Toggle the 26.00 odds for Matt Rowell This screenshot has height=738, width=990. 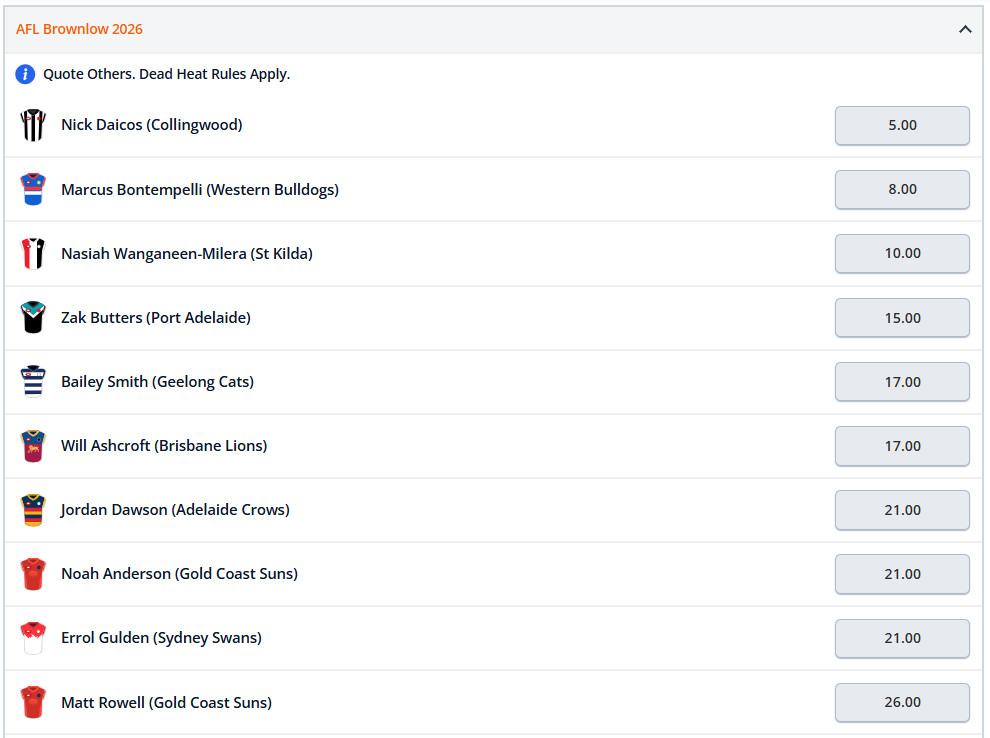[x=901, y=702]
